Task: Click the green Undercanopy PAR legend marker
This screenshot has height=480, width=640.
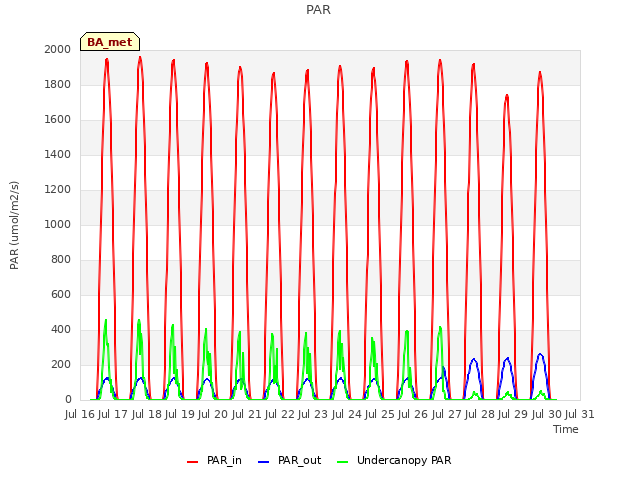Action: coord(342,462)
